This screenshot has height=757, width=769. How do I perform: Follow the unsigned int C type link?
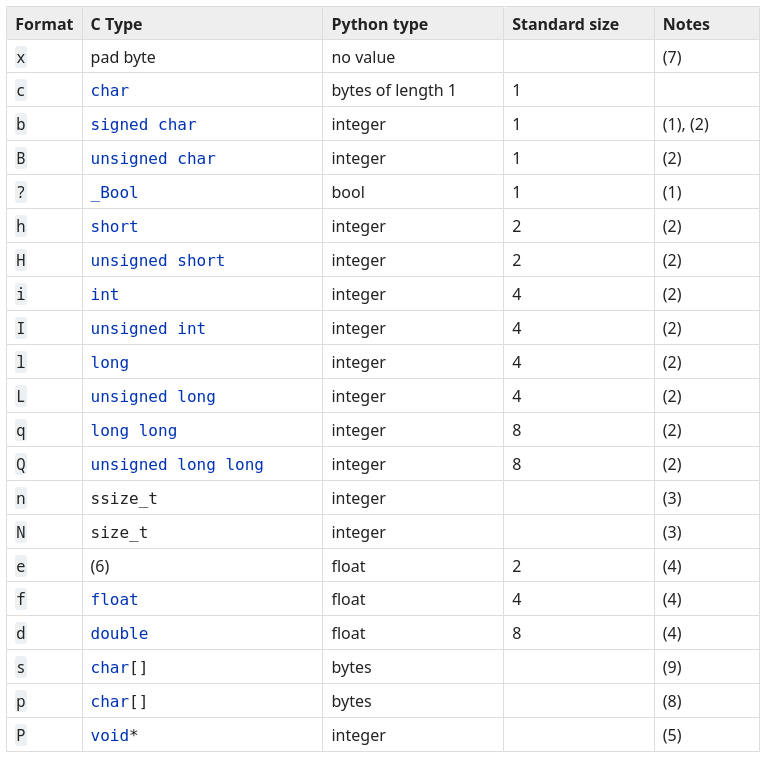148,329
